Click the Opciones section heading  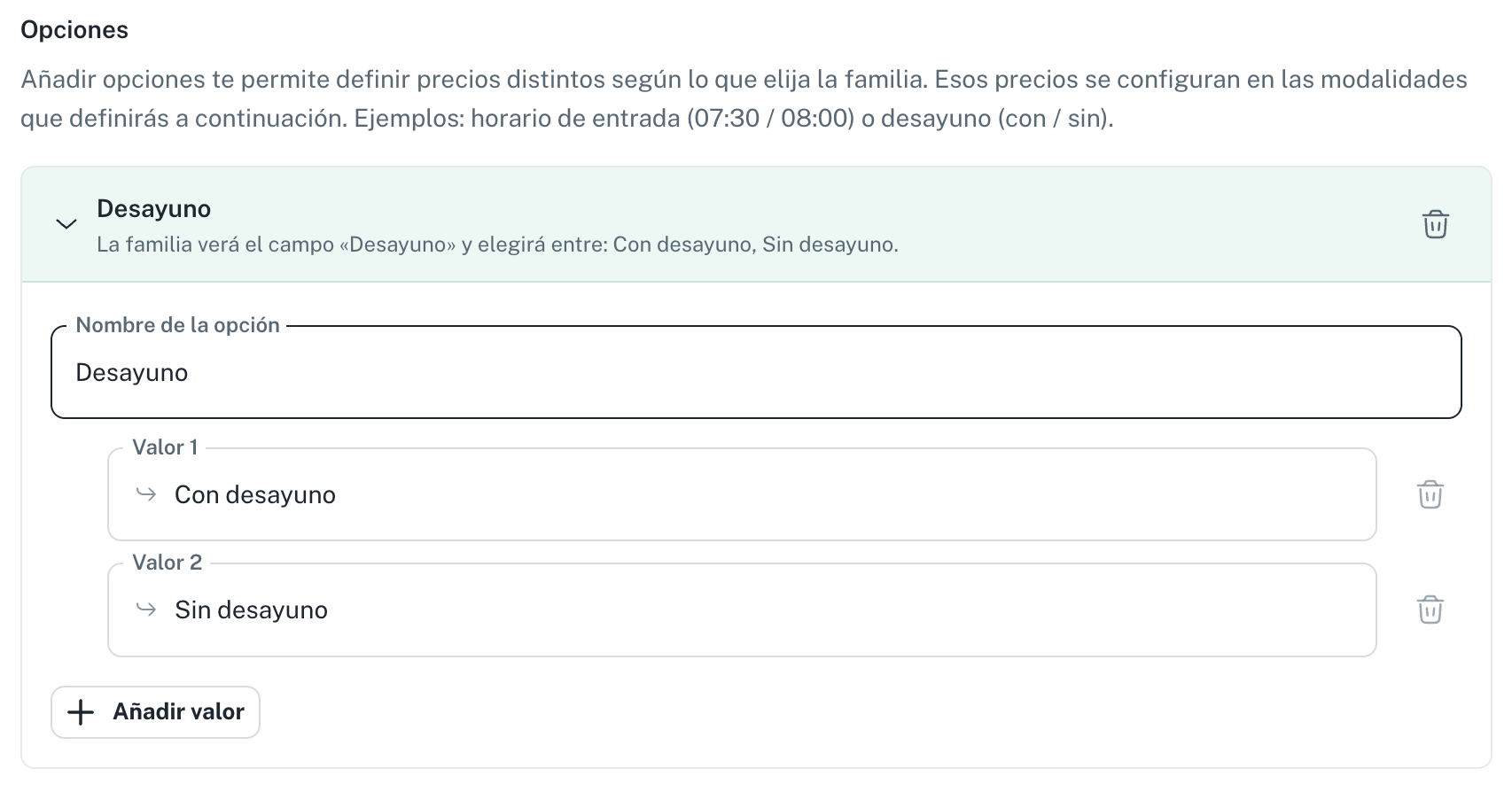click(x=74, y=30)
